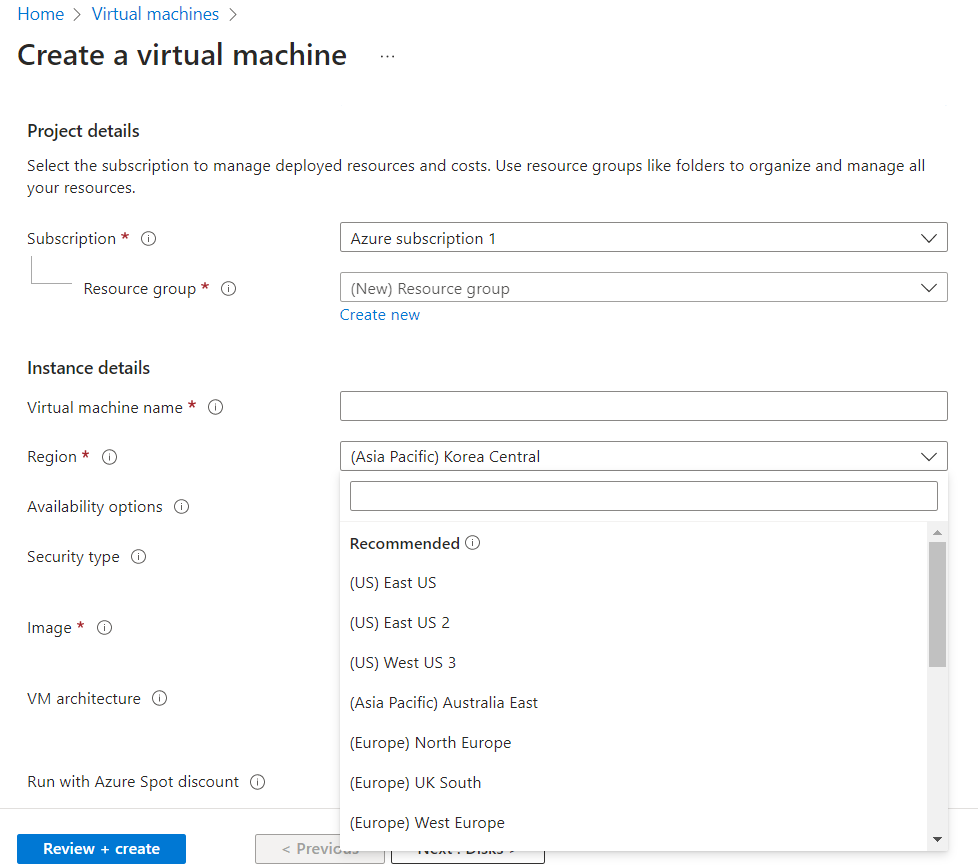
Task: Open the Region info icon
Action: [x=109, y=457]
